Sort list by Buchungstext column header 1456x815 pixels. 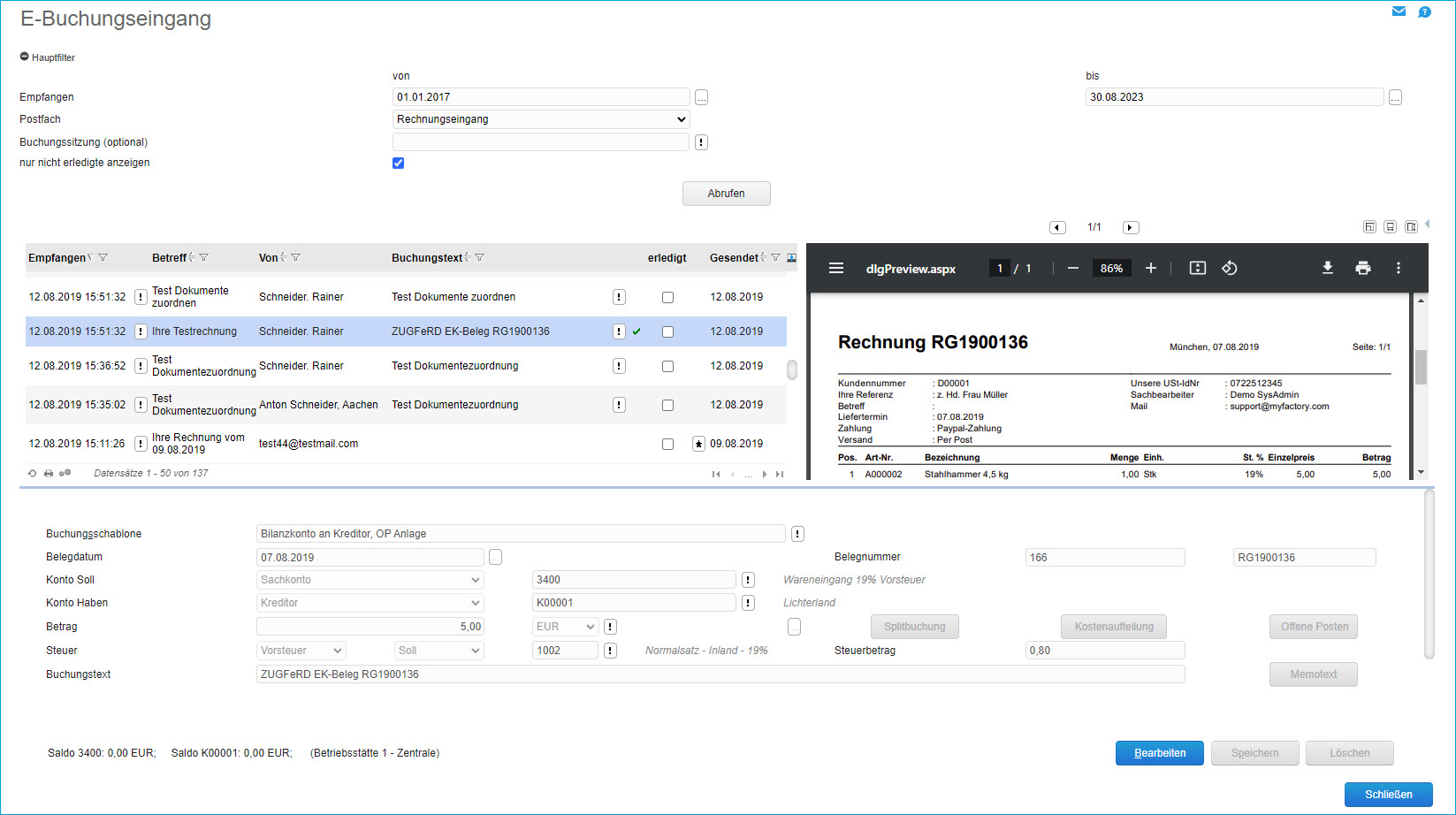tap(427, 258)
